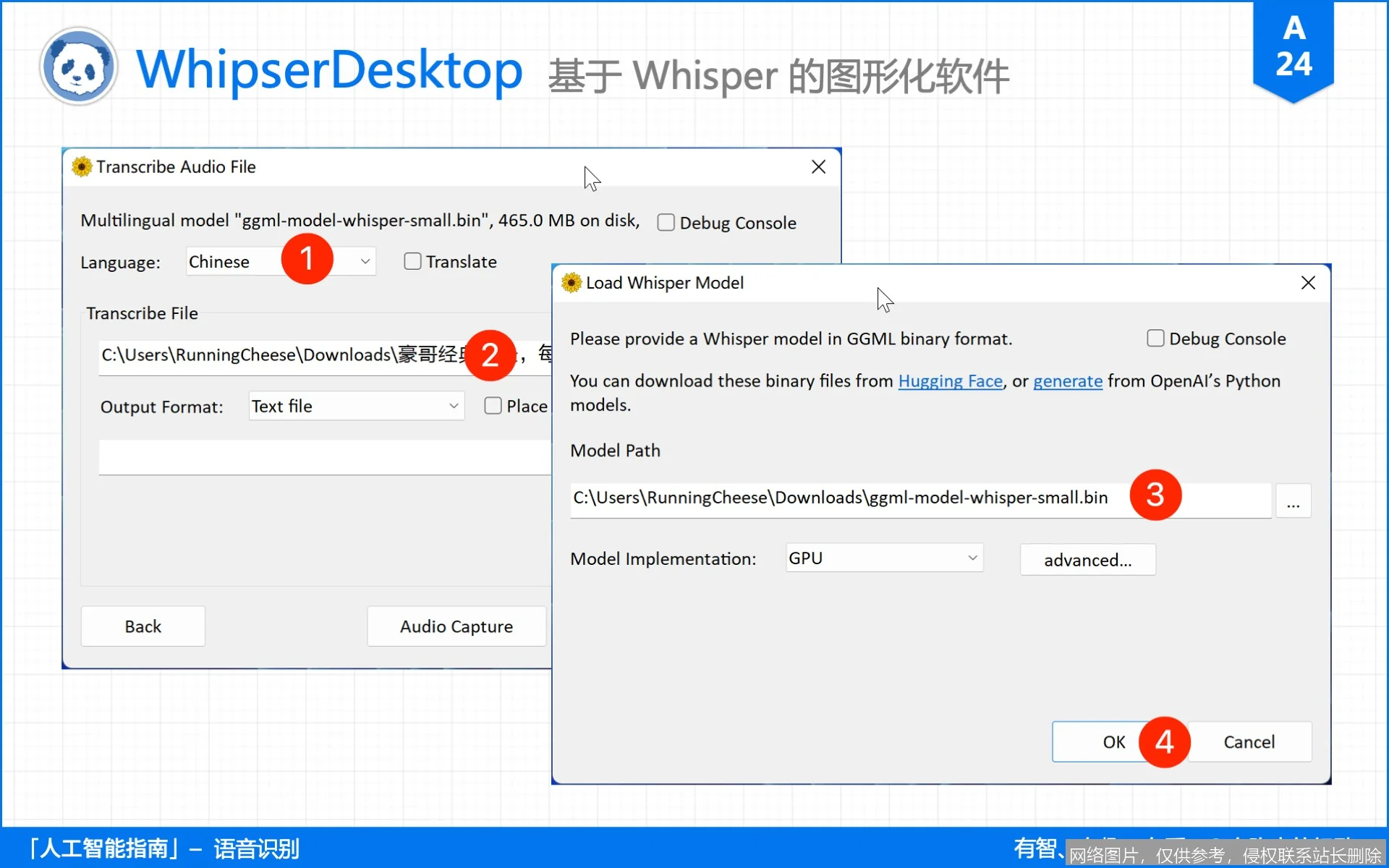Open the Language dropdown showing Chinese

pos(281,261)
